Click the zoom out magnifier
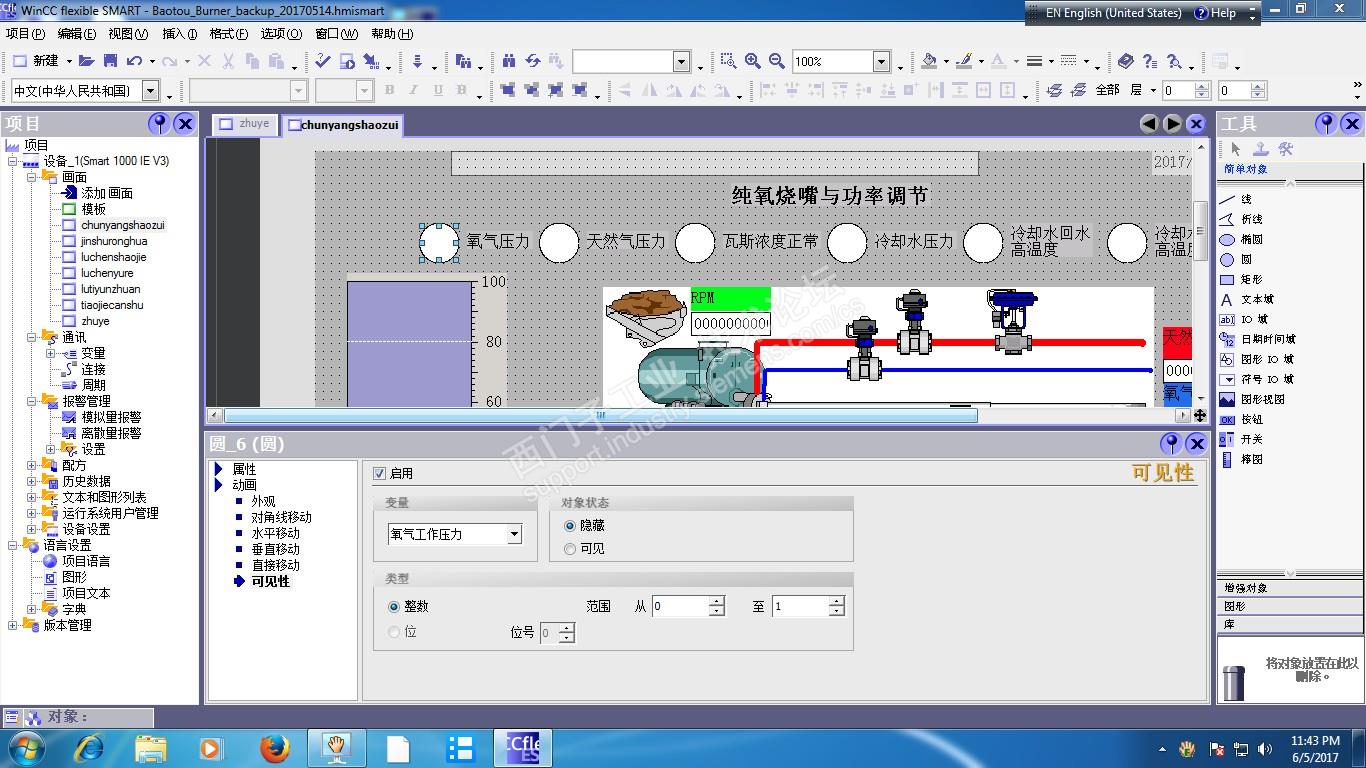The image size is (1366, 768). [777, 61]
